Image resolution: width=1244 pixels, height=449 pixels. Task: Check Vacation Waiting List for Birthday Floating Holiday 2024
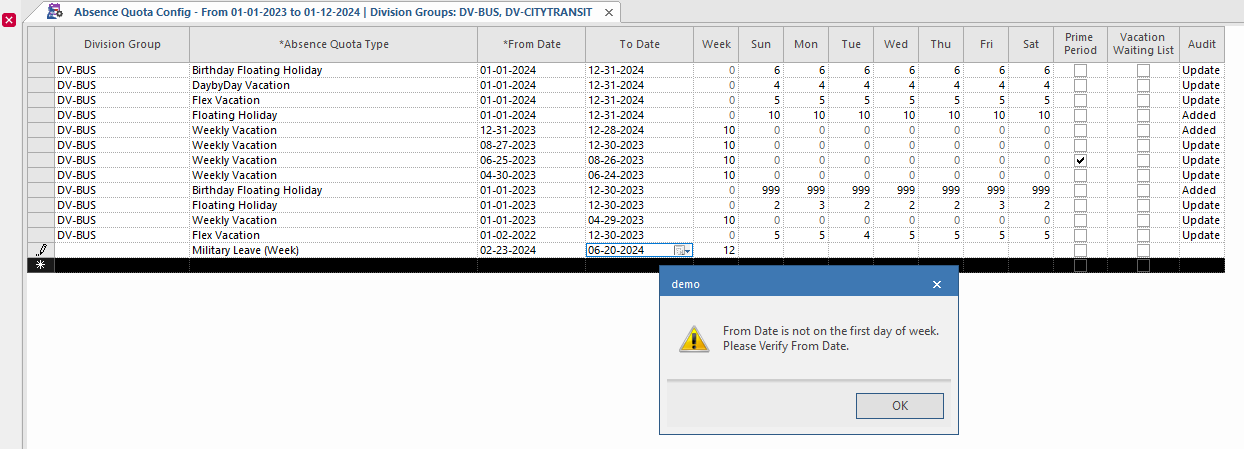1143,70
